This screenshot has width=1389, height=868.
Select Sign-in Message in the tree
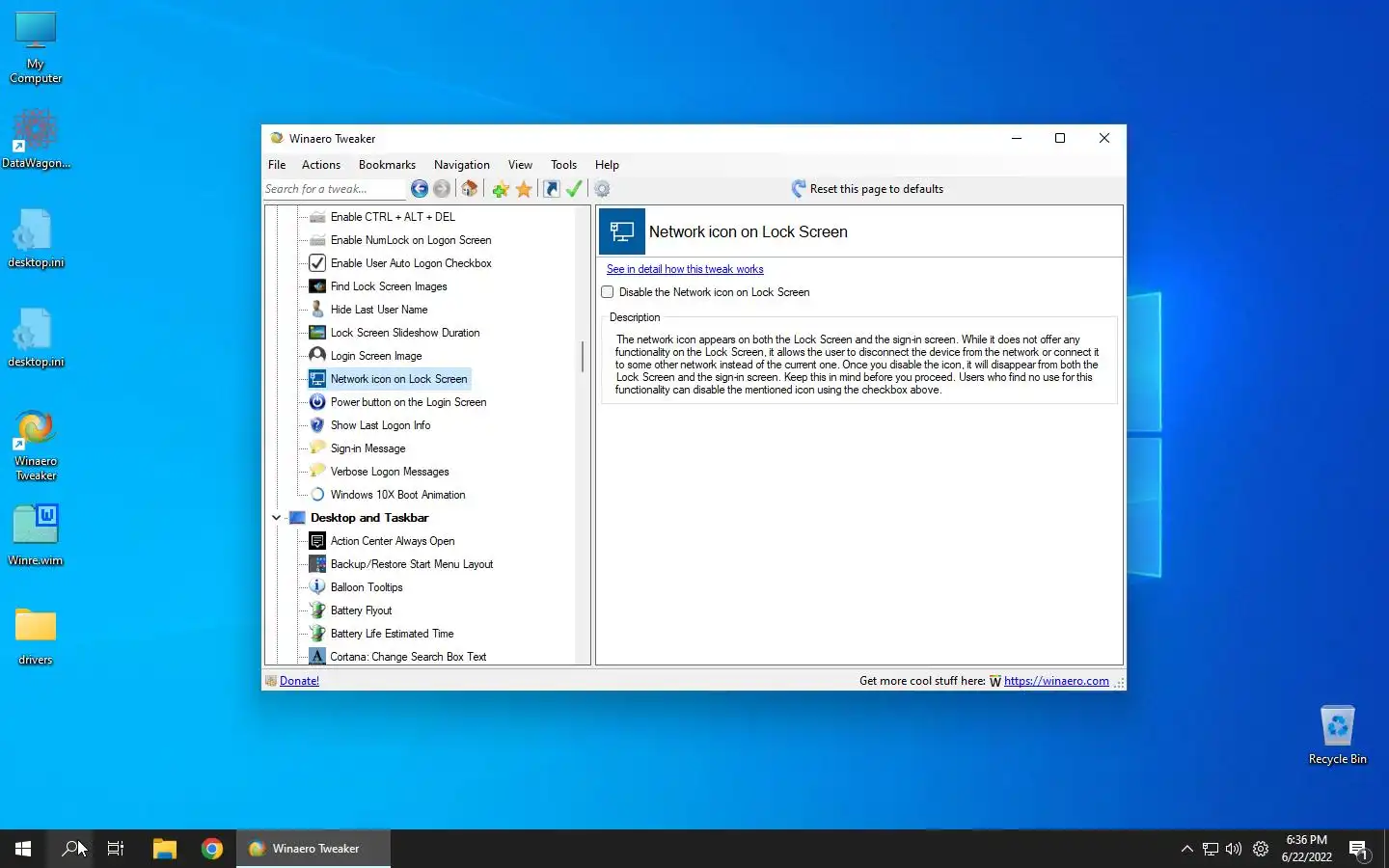[368, 448]
